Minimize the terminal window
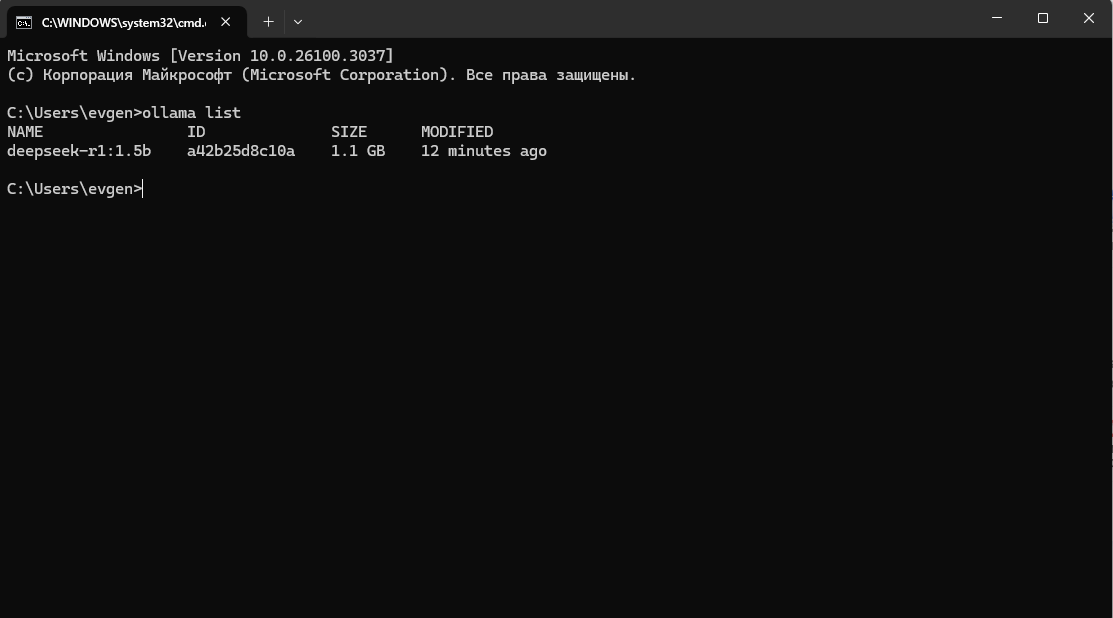 tap(997, 18)
